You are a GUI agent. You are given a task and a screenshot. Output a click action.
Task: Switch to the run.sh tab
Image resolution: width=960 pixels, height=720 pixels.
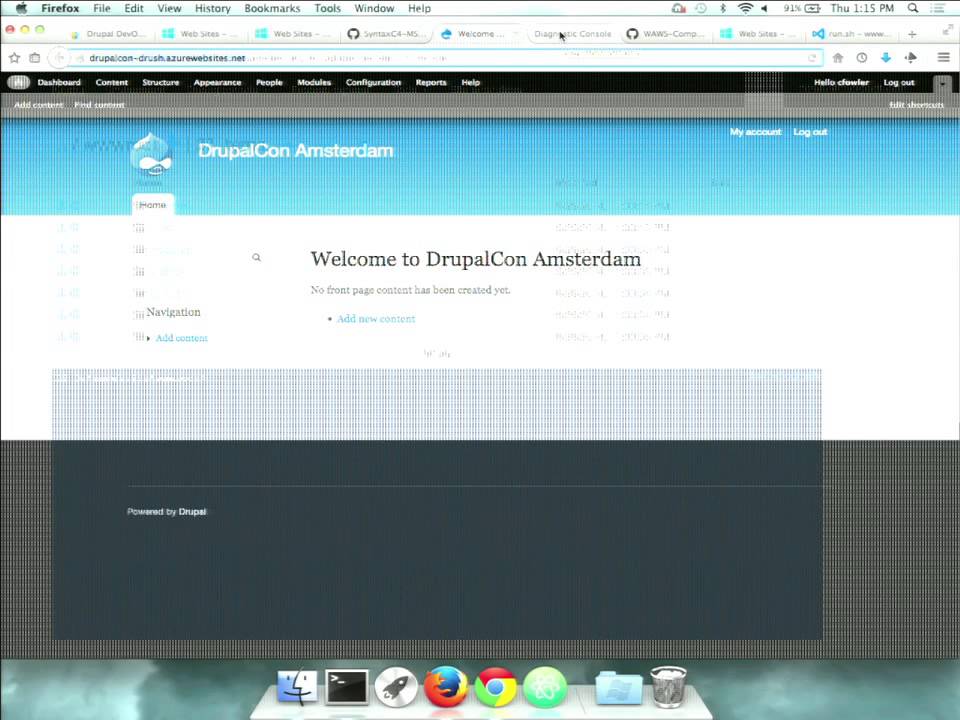[852, 34]
